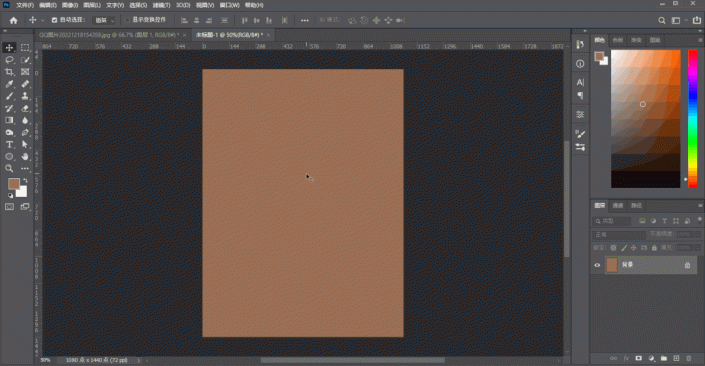
Task: Select the Pen tool
Action: 25,133
